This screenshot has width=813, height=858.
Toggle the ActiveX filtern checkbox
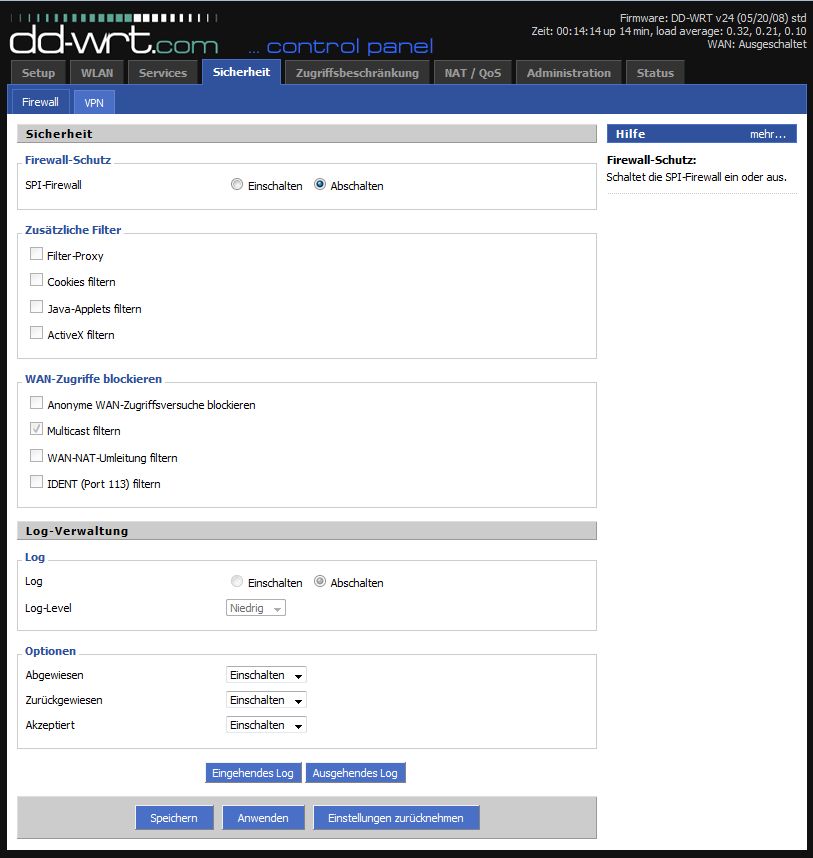[x=37, y=334]
